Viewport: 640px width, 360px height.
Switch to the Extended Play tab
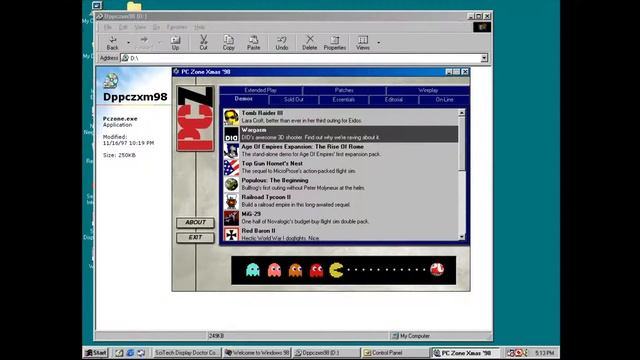point(260,90)
